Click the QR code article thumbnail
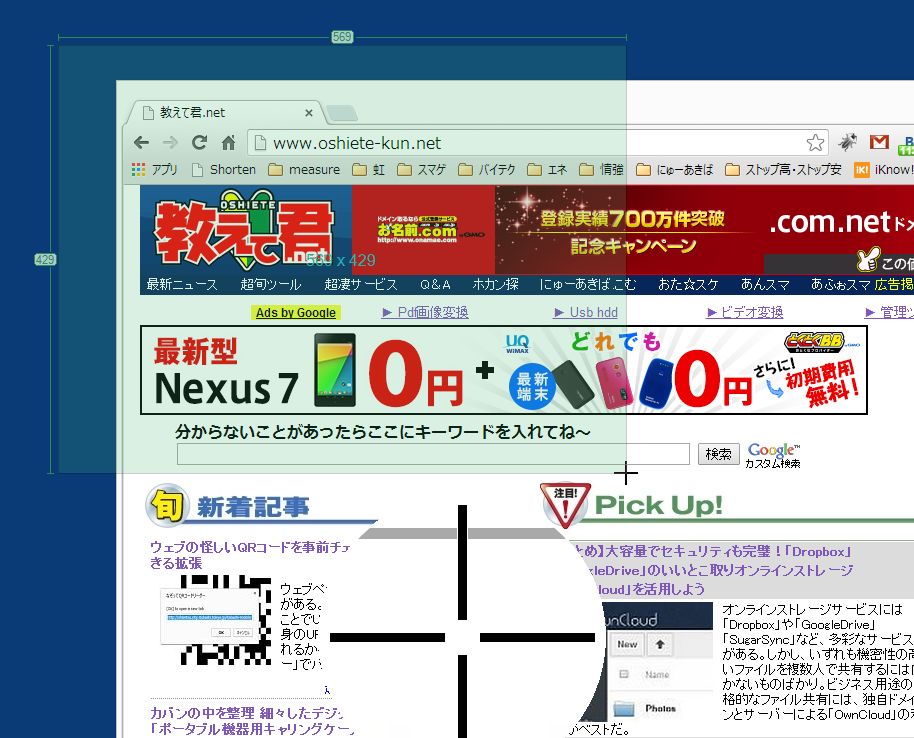 tap(217, 620)
